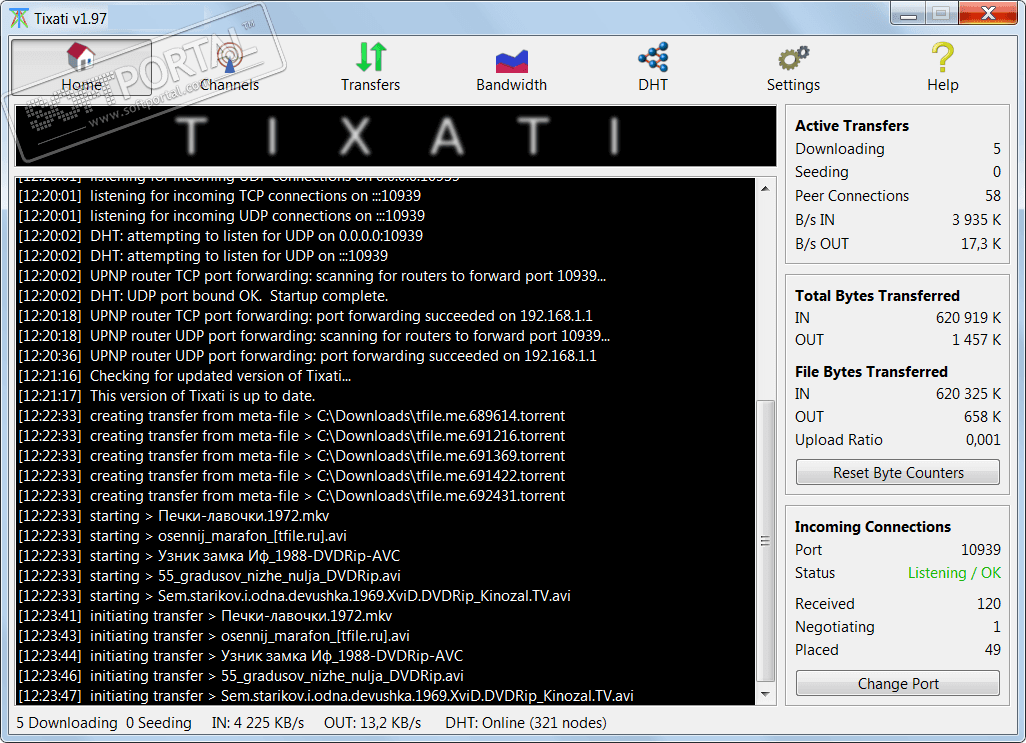Click the B/s IN value 3 935 K

click(976, 220)
